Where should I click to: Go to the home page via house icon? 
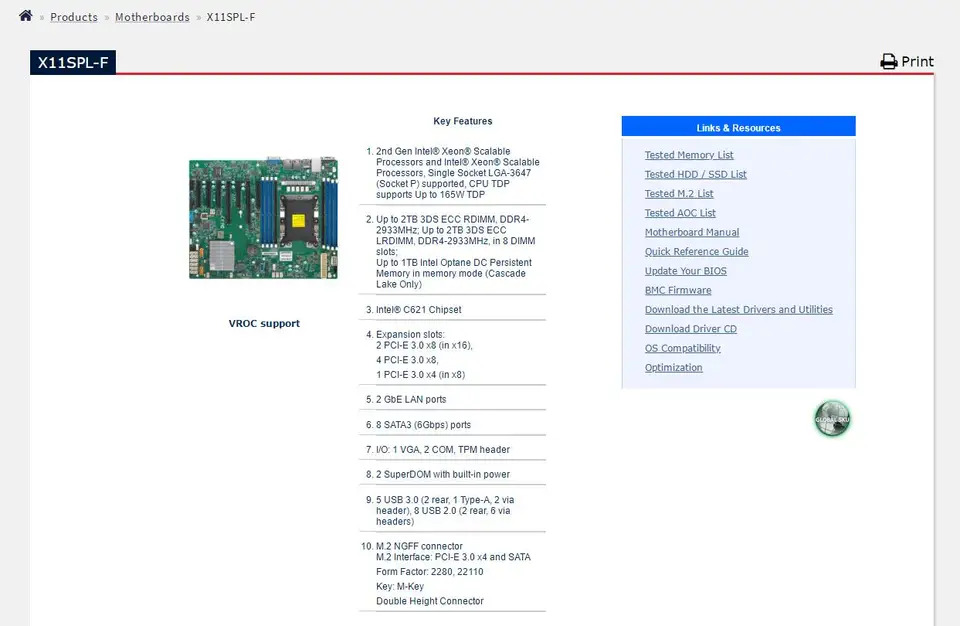(x=26, y=15)
